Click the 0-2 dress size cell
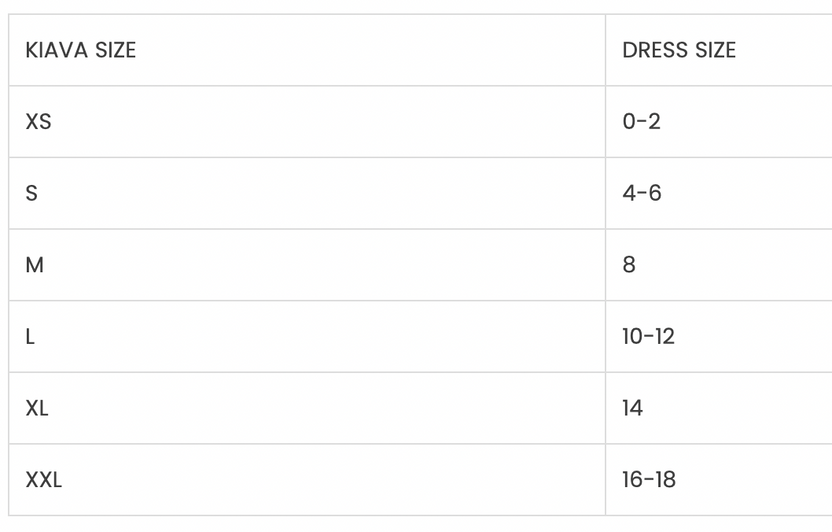 coord(641,122)
